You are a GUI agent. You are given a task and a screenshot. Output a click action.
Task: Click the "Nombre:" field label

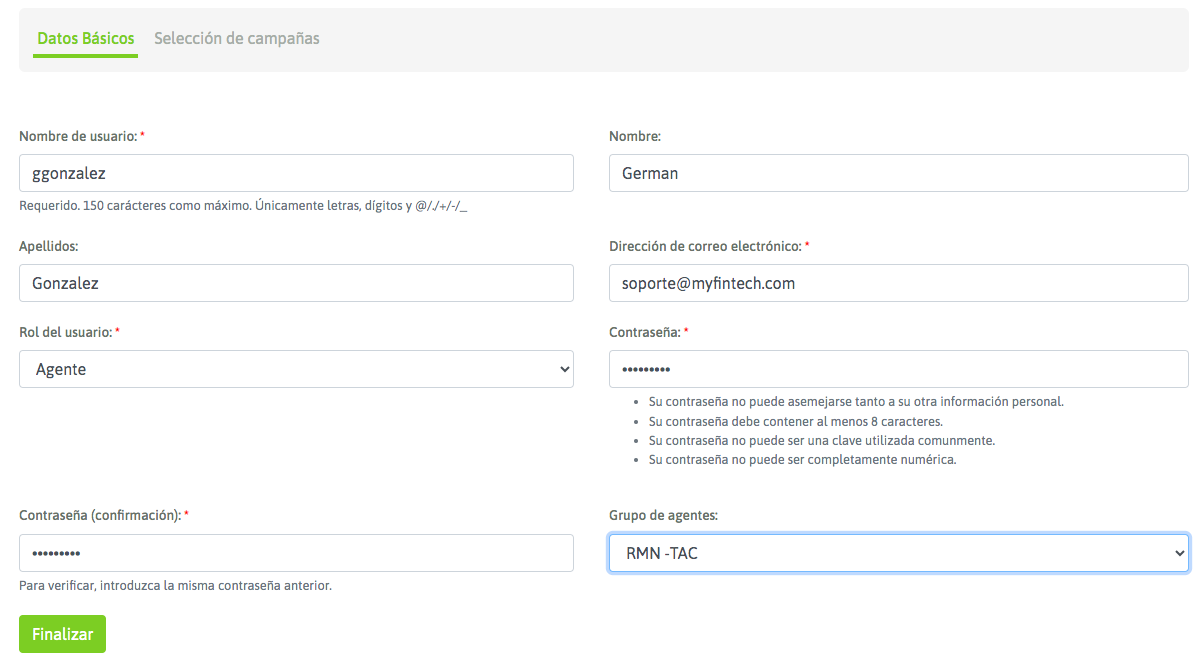[x=635, y=136]
